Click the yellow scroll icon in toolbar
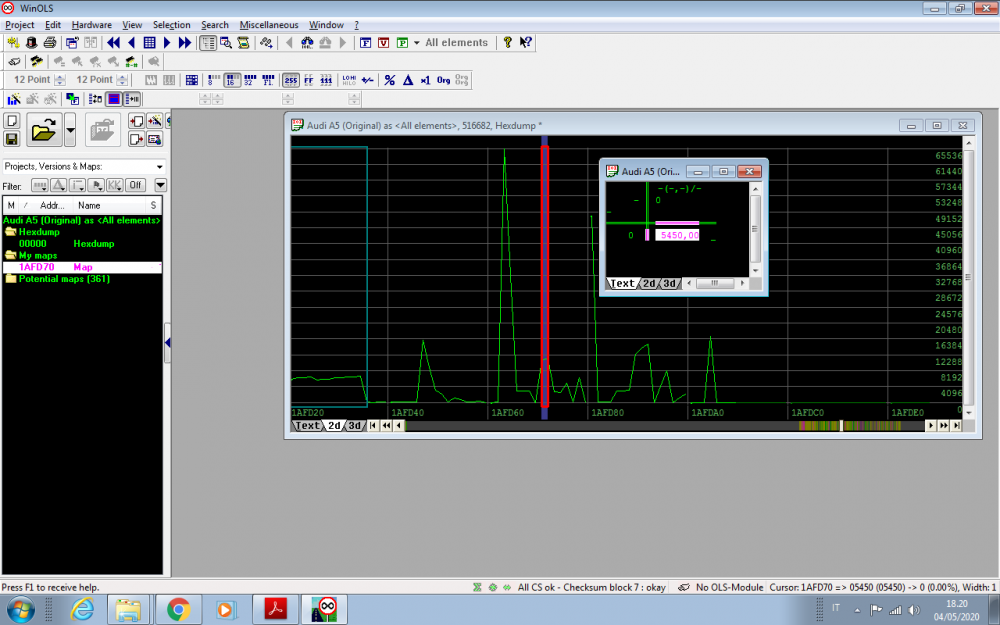 click(244, 43)
